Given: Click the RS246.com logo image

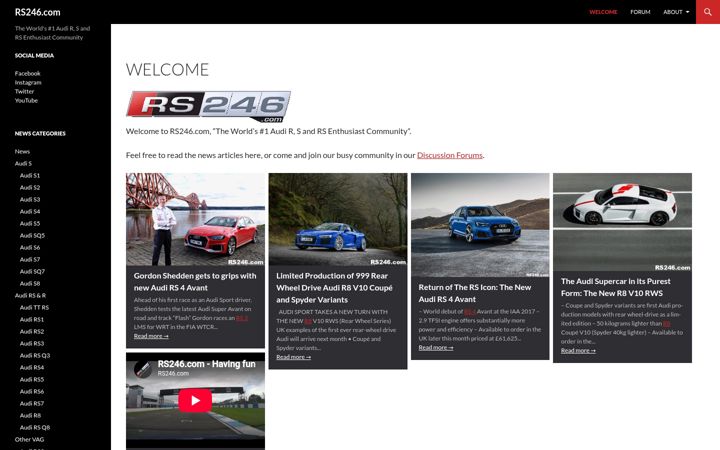Looking at the screenshot, I should tap(208, 107).
